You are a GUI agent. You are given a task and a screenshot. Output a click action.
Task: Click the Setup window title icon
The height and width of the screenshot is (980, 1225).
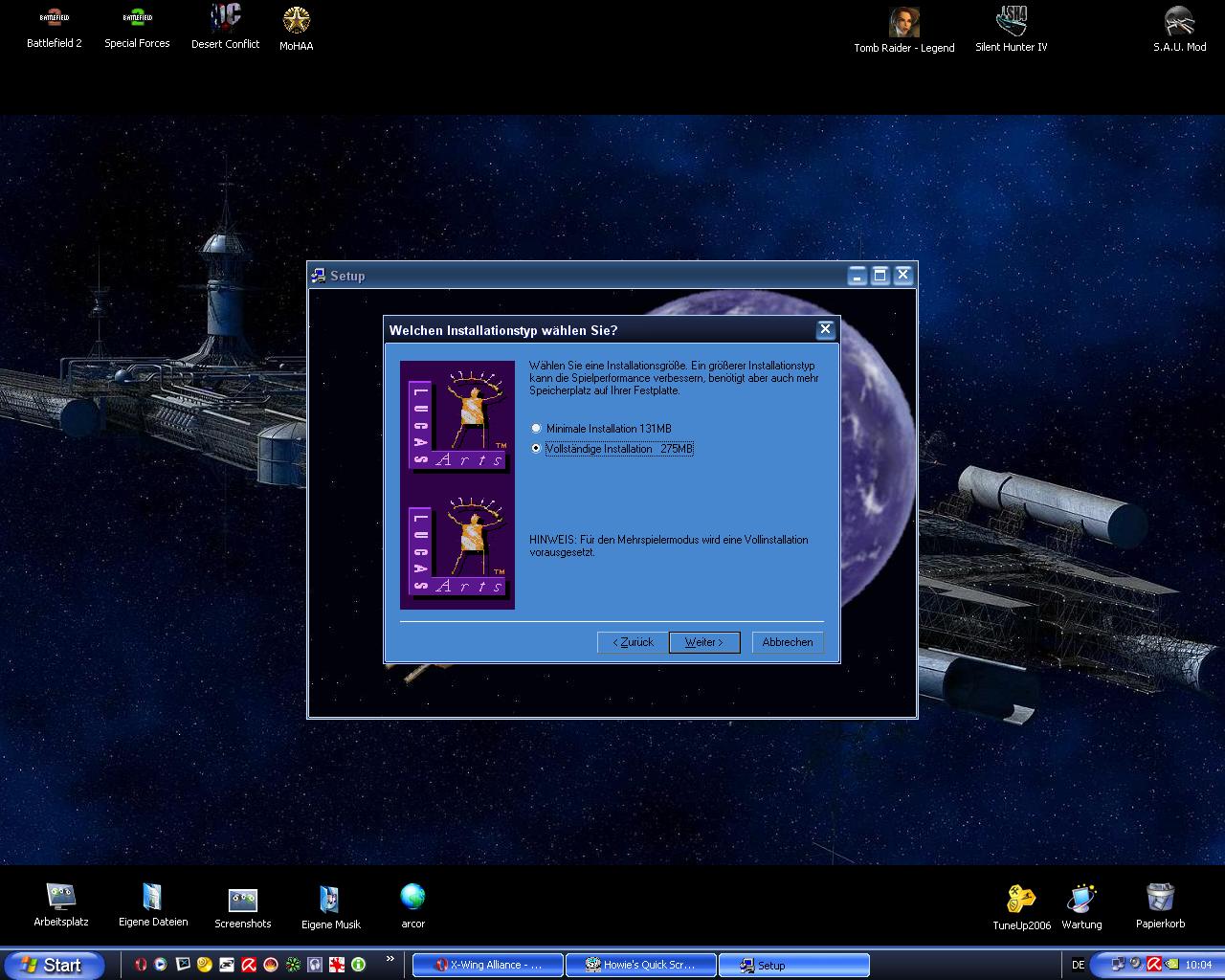click(x=319, y=276)
